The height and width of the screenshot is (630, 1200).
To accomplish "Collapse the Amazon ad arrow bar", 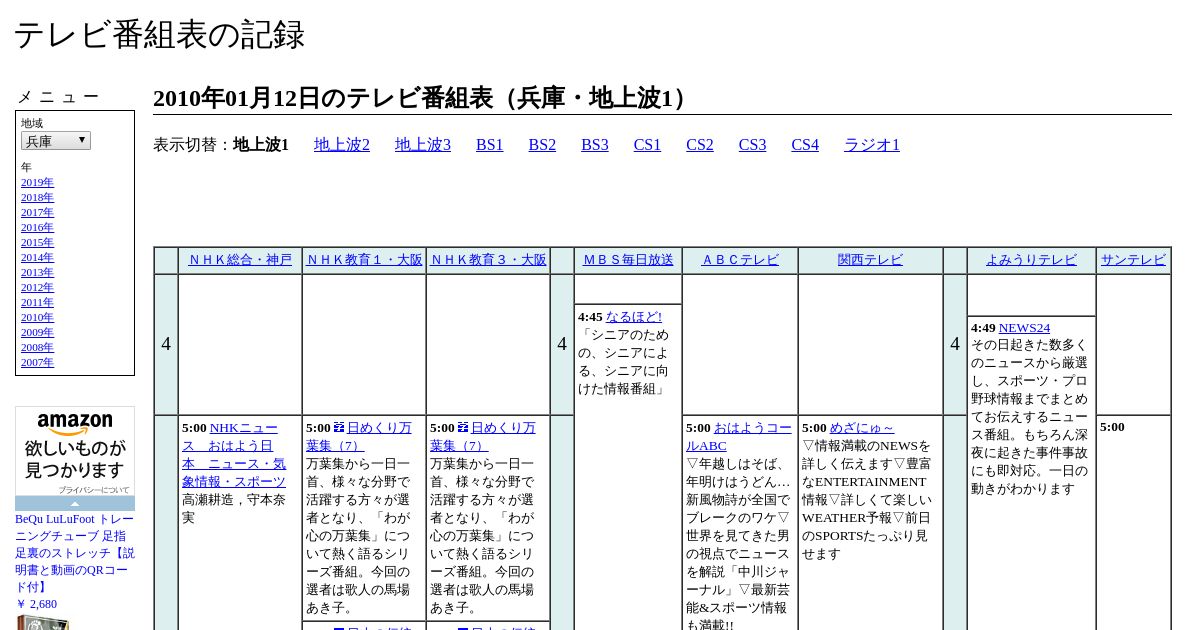I will 75,504.
